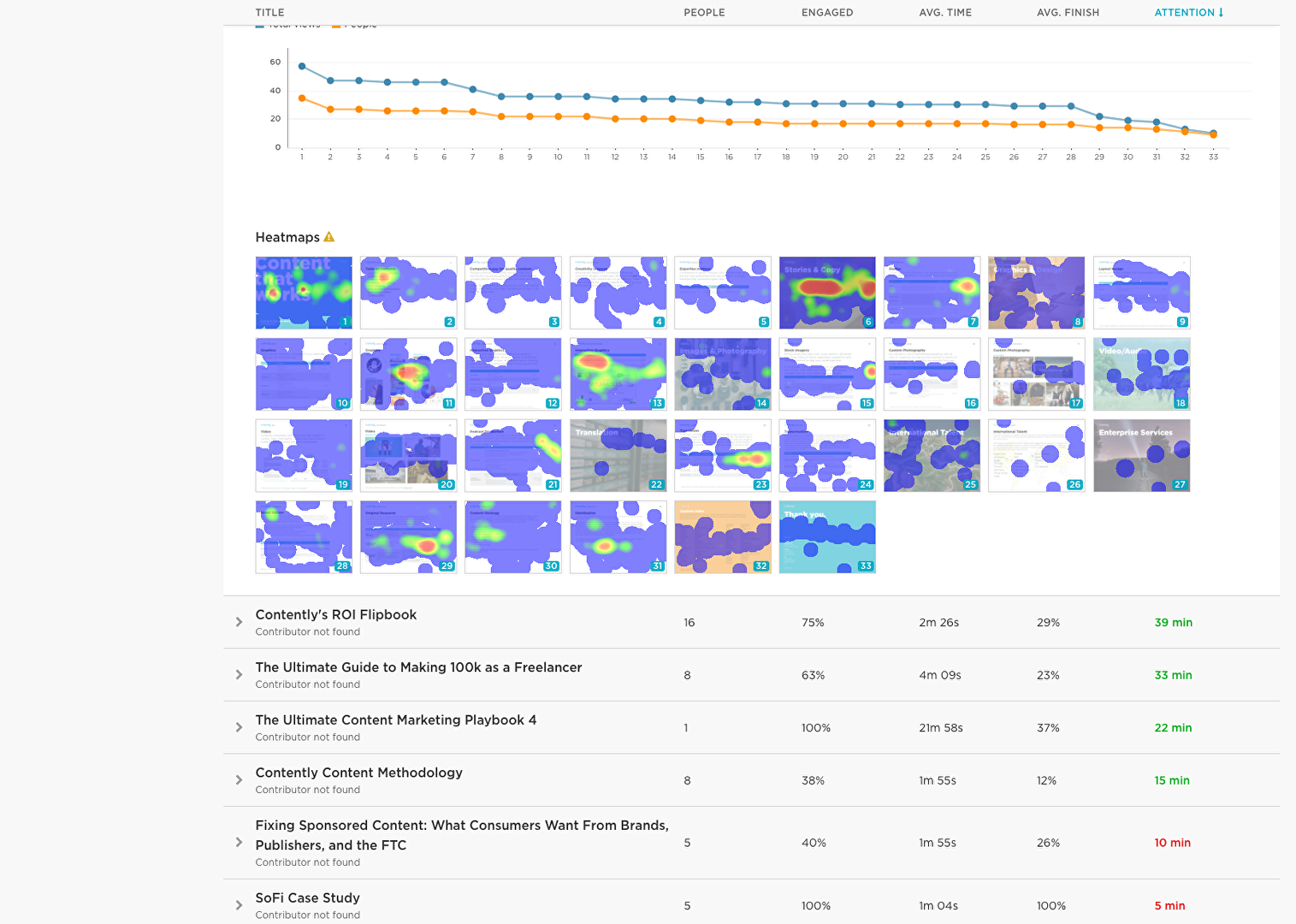Expand The Ultimate Guide to Making 100k row
The height and width of the screenshot is (924, 1296).
239,675
